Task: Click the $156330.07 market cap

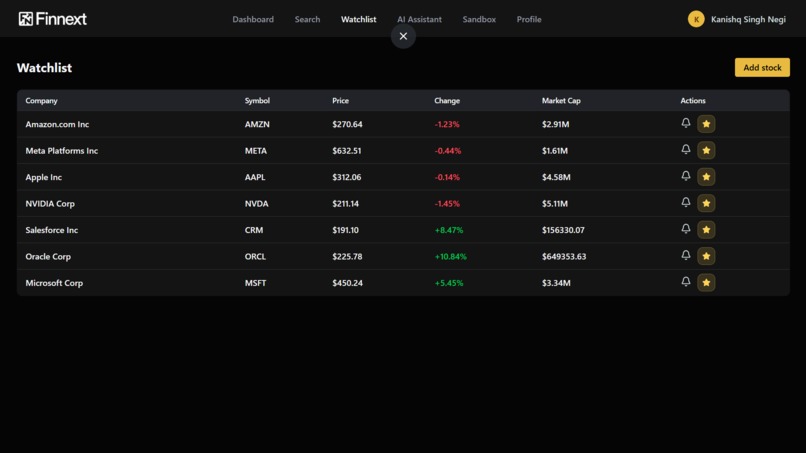Action: (x=563, y=230)
